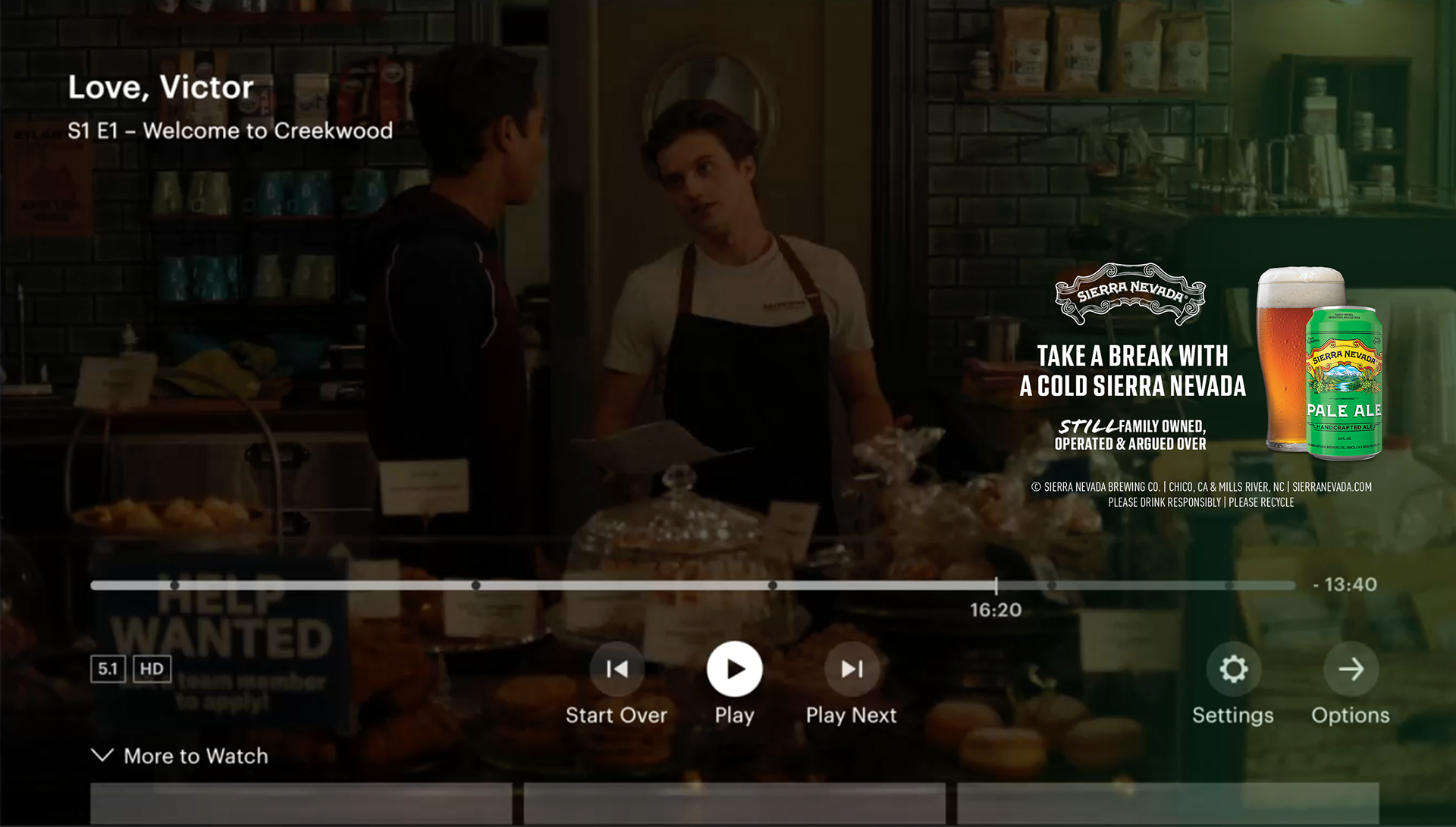1456x827 pixels.
Task: Expand the More to Watch section
Action: [180, 756]
